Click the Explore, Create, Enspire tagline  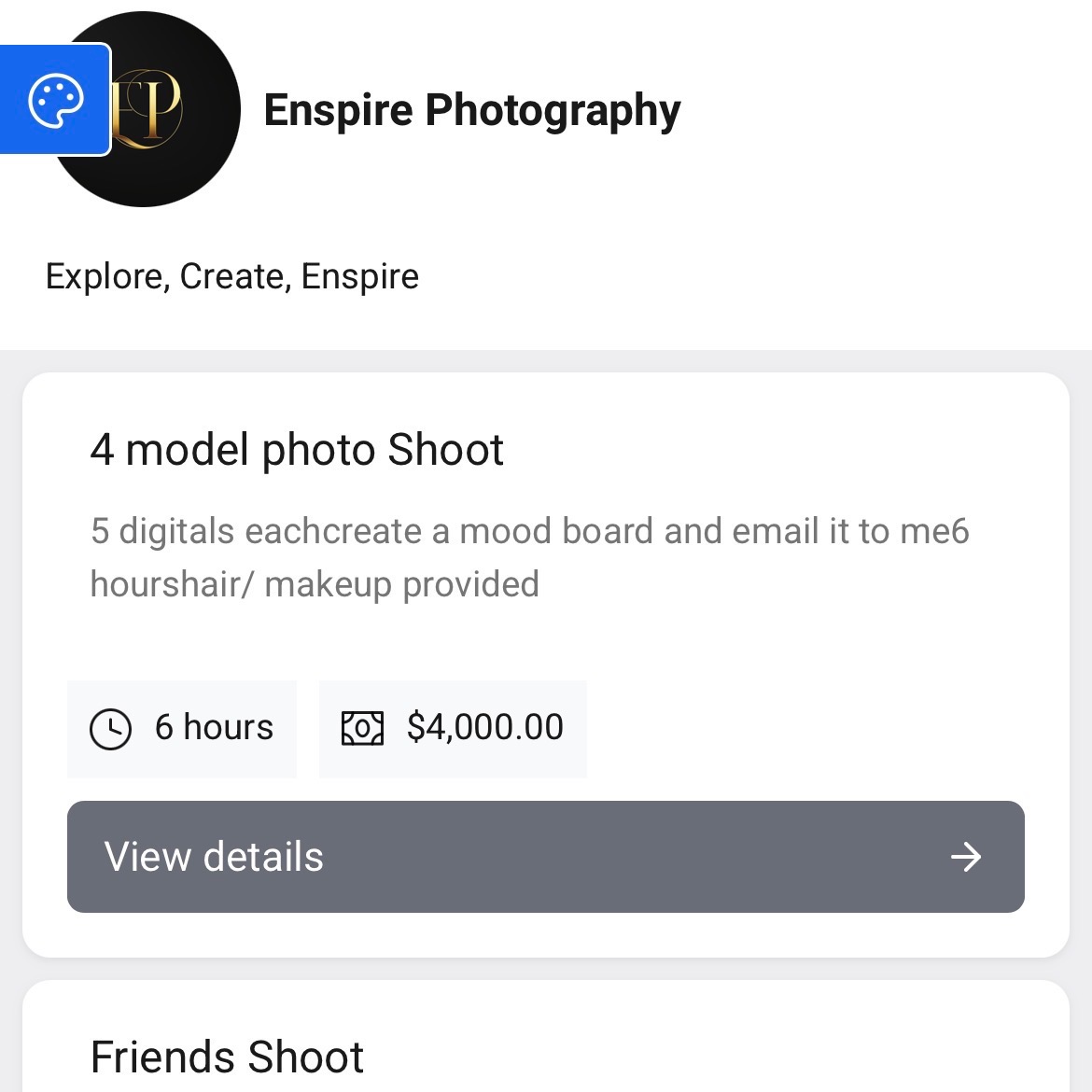click(x=232, y=275)
